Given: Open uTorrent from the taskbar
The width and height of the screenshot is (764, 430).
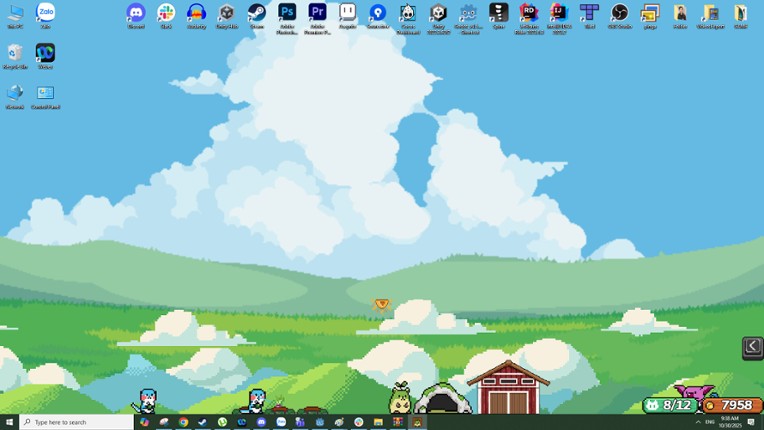Looking at the screenshot, I should [x=222, y=422].
